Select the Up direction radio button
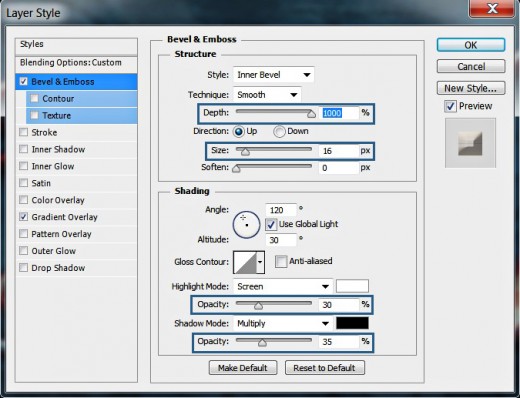Image resolution: width=520 pixels, height=398 pixels. (239, 132)
